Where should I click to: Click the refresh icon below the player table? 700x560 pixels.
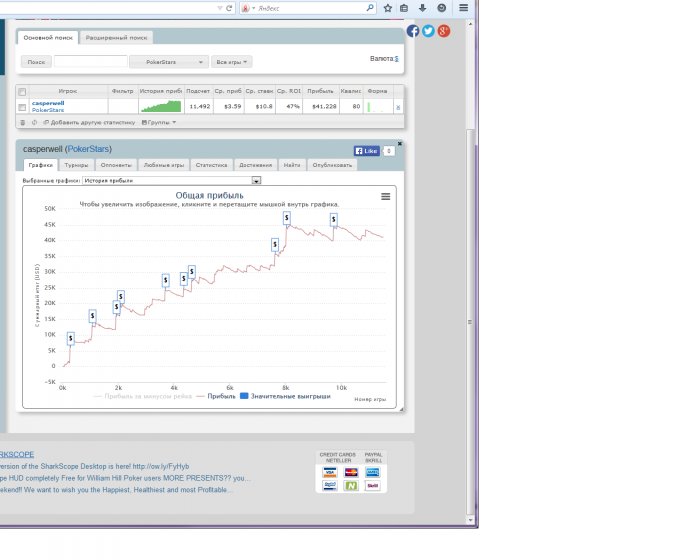click(x=34, y=122)
